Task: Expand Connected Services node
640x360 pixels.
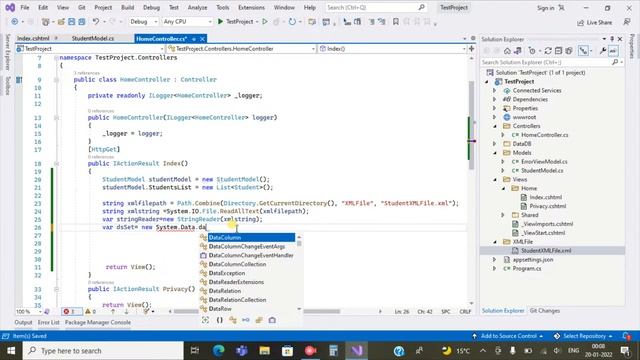Action: click(494, 91)
